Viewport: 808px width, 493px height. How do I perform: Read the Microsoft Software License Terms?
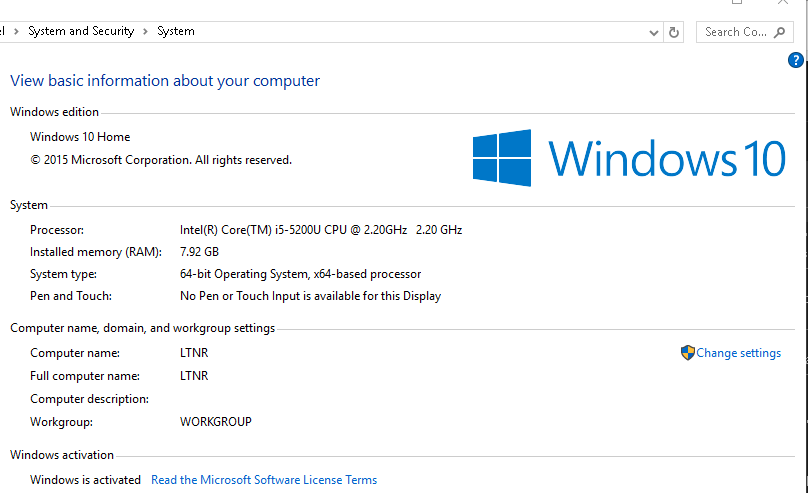click(264, 480)
